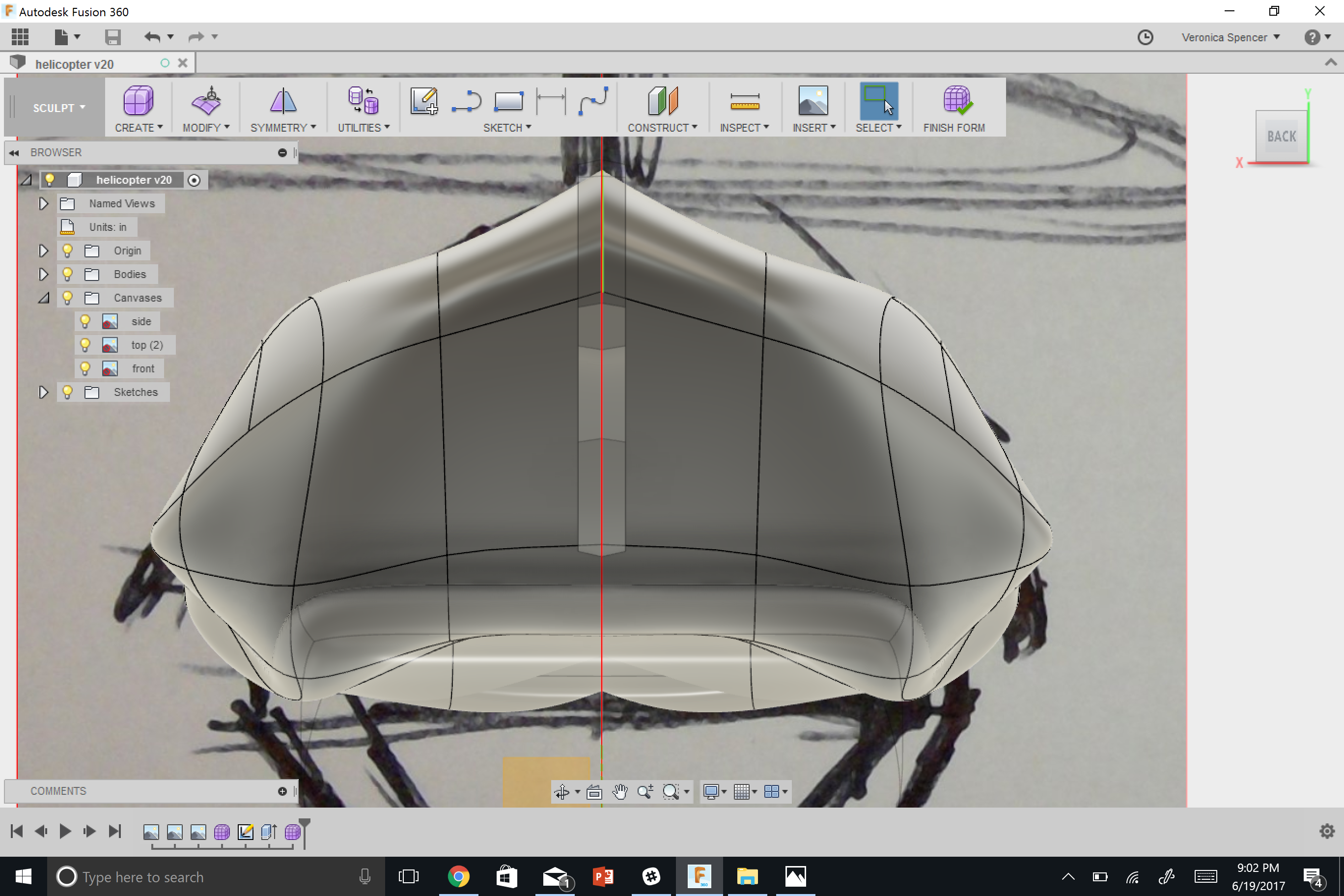Click BACK face of view cube

1281,136
